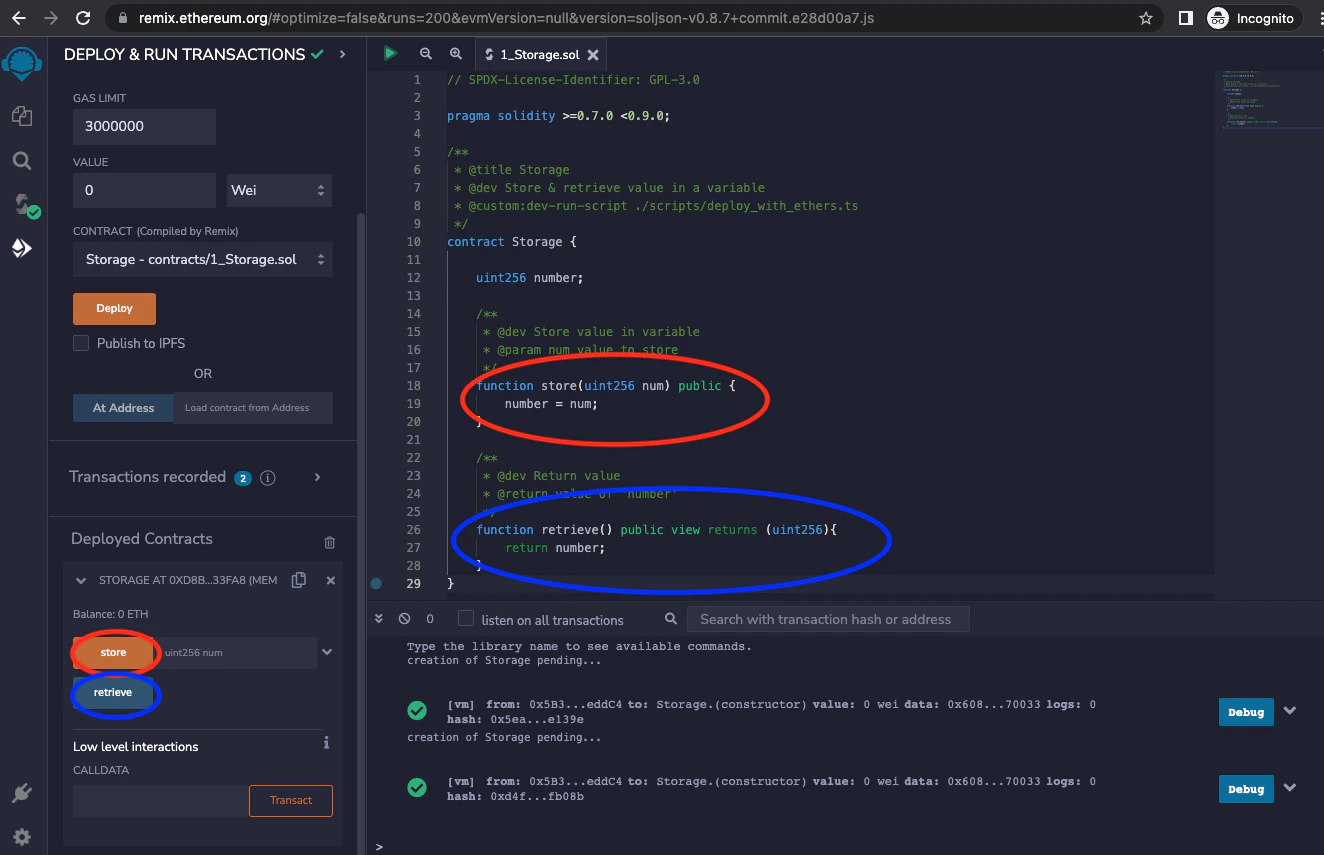Image resolution: width=1324 pixels, height=855 pixels.
Task: Copy the deployed Storage contract address
Action: pyautogui.click(x=298, y=580)
